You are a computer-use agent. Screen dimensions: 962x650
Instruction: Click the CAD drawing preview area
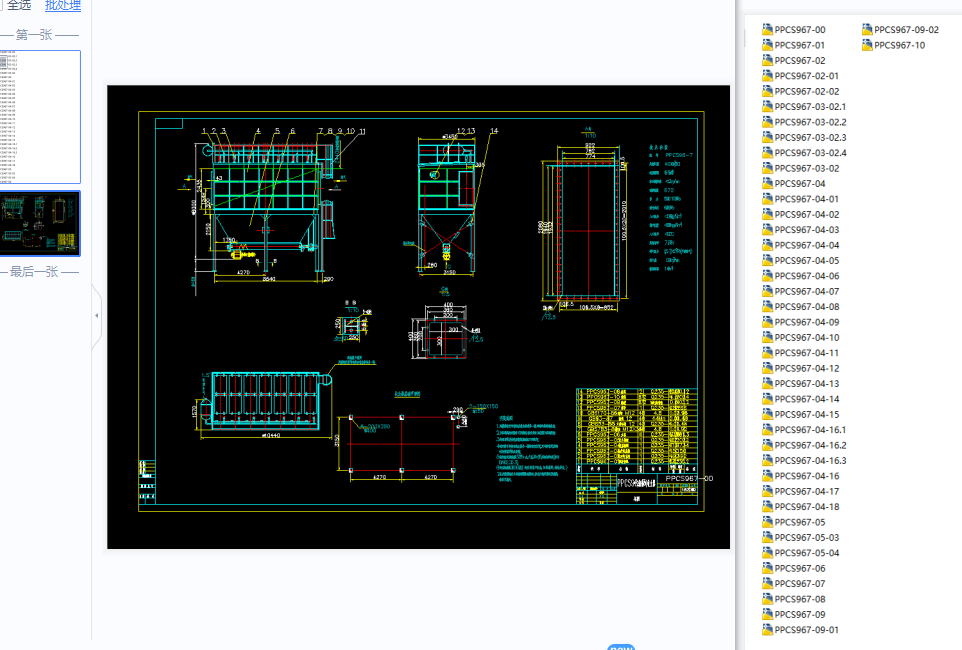[418, 316]
